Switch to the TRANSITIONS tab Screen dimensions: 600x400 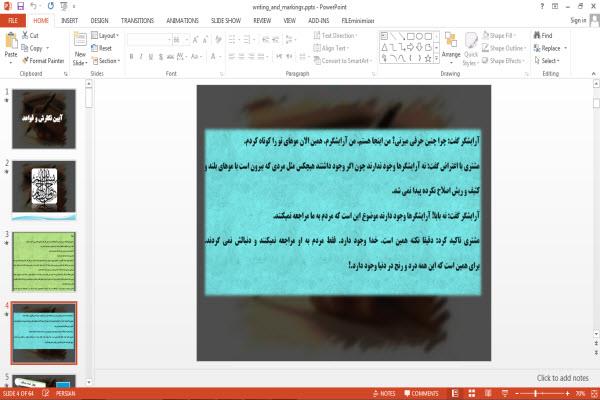tap(137, 21)
